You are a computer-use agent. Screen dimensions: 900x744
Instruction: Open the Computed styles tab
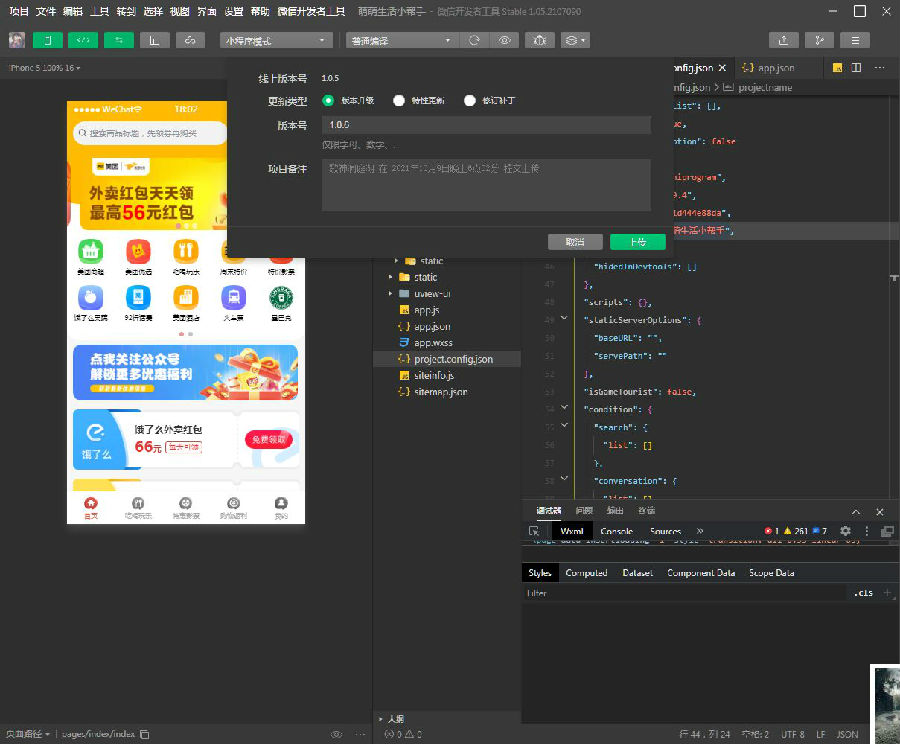click(586, 573)
